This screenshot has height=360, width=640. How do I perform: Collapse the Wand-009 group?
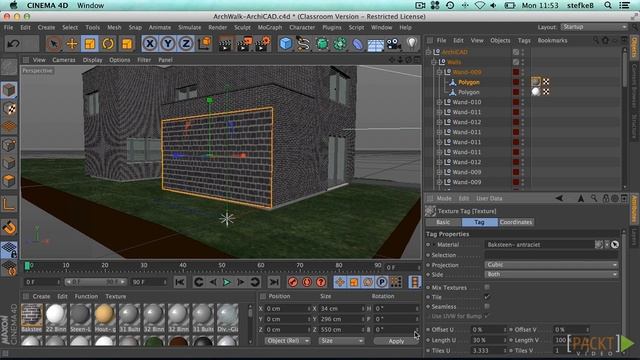coord(439,72)
